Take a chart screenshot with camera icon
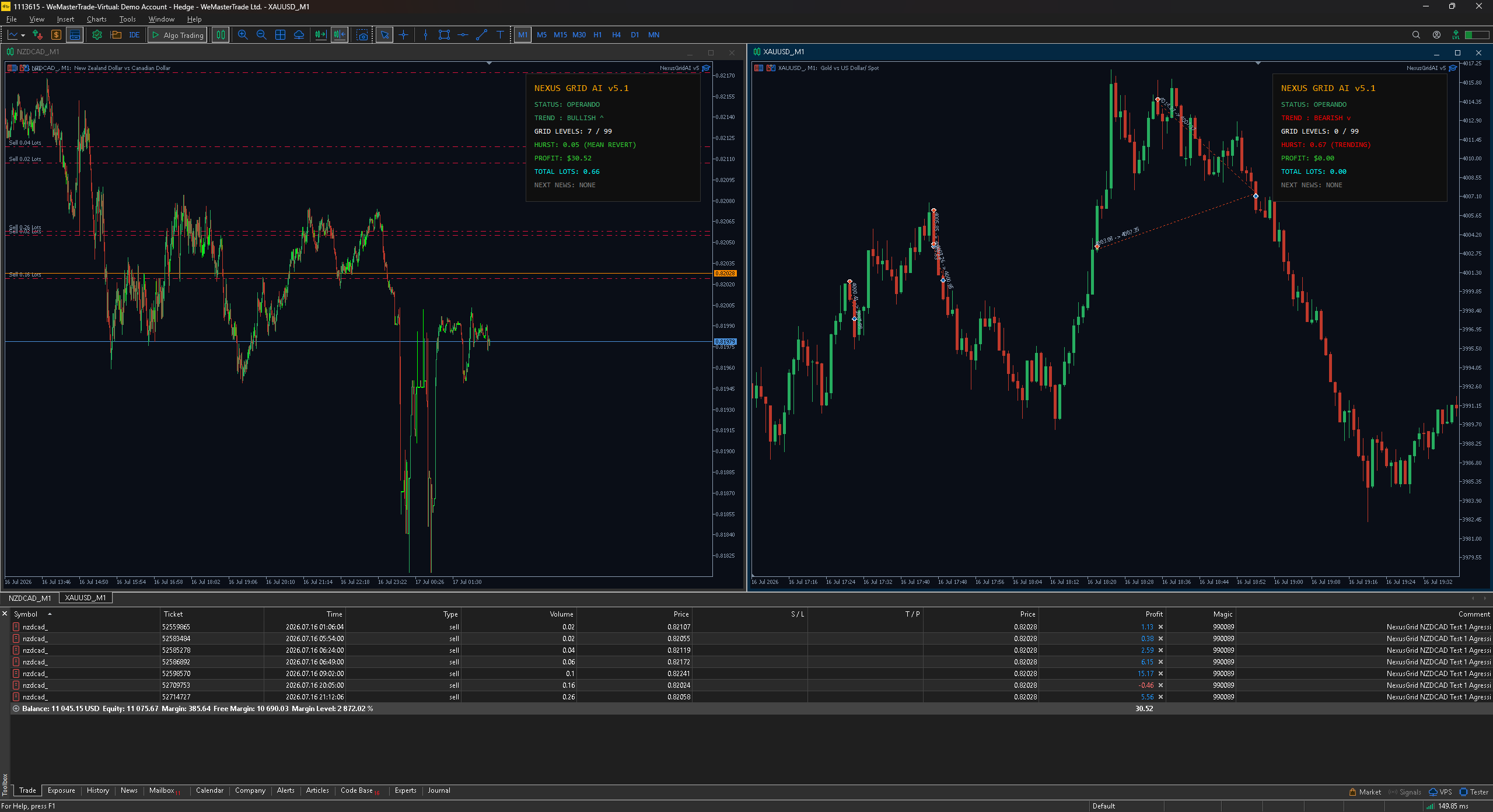 coord(362,35)
